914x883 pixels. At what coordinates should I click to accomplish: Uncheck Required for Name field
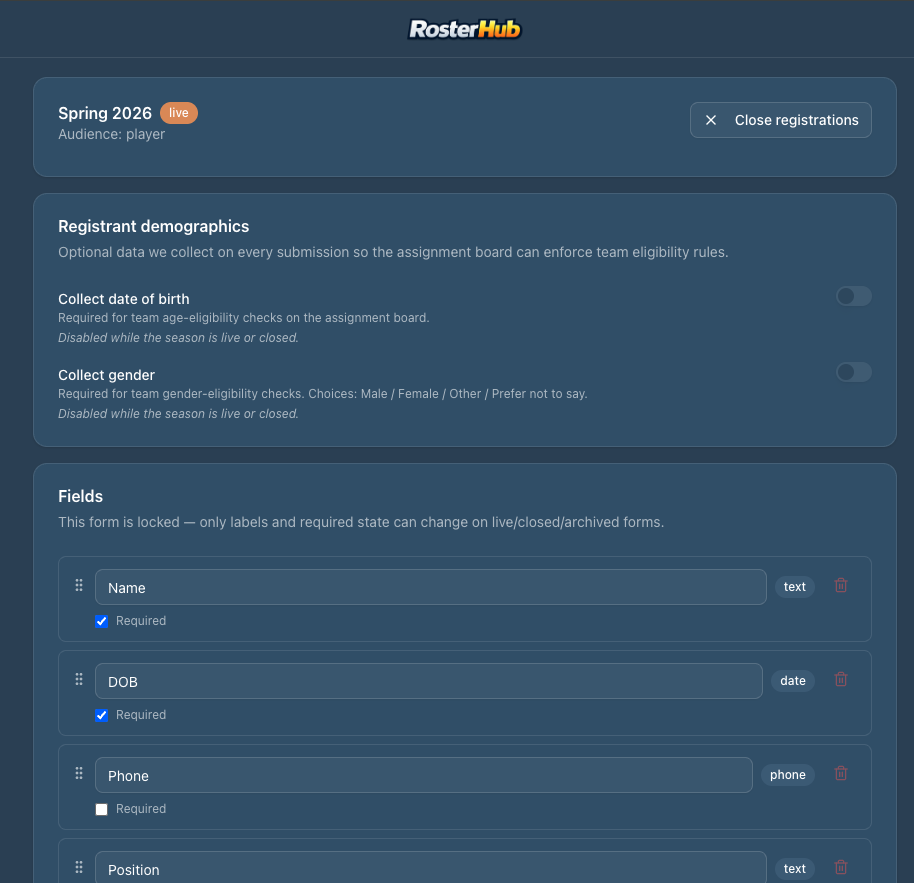(x=101, y=621)
